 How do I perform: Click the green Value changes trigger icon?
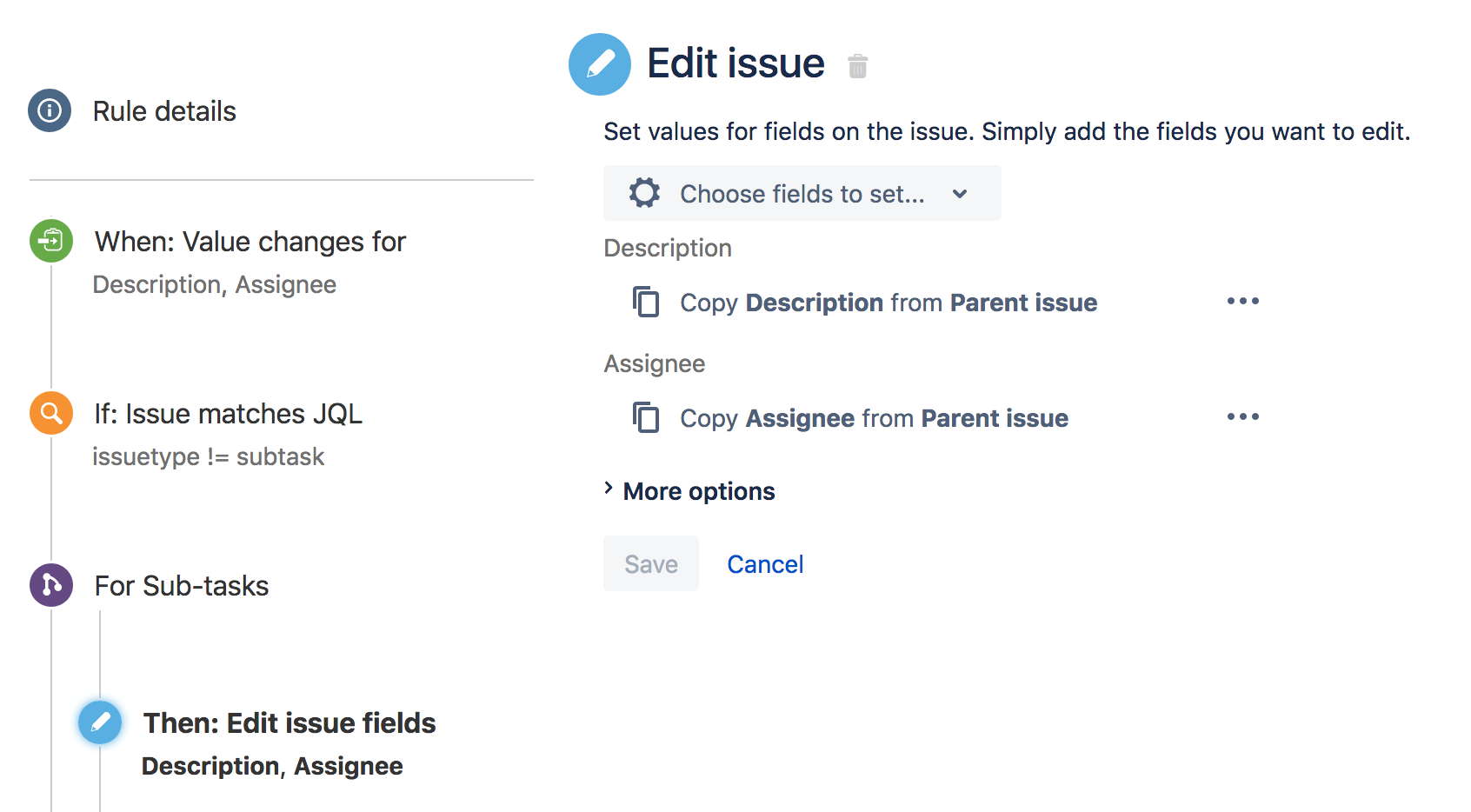click(50, 241)
